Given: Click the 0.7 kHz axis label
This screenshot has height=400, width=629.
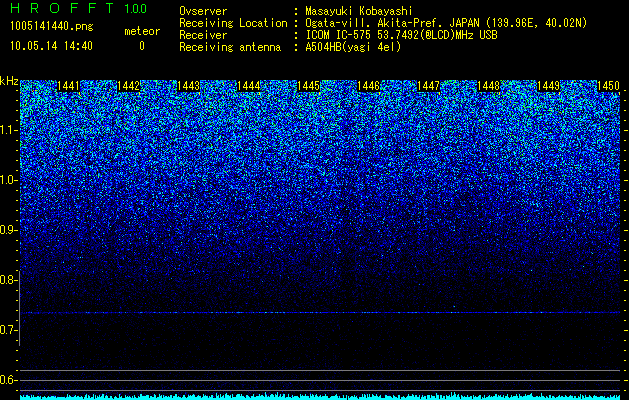Looking at the screenshot, I should pyautogui.click(x=9, y=330).
